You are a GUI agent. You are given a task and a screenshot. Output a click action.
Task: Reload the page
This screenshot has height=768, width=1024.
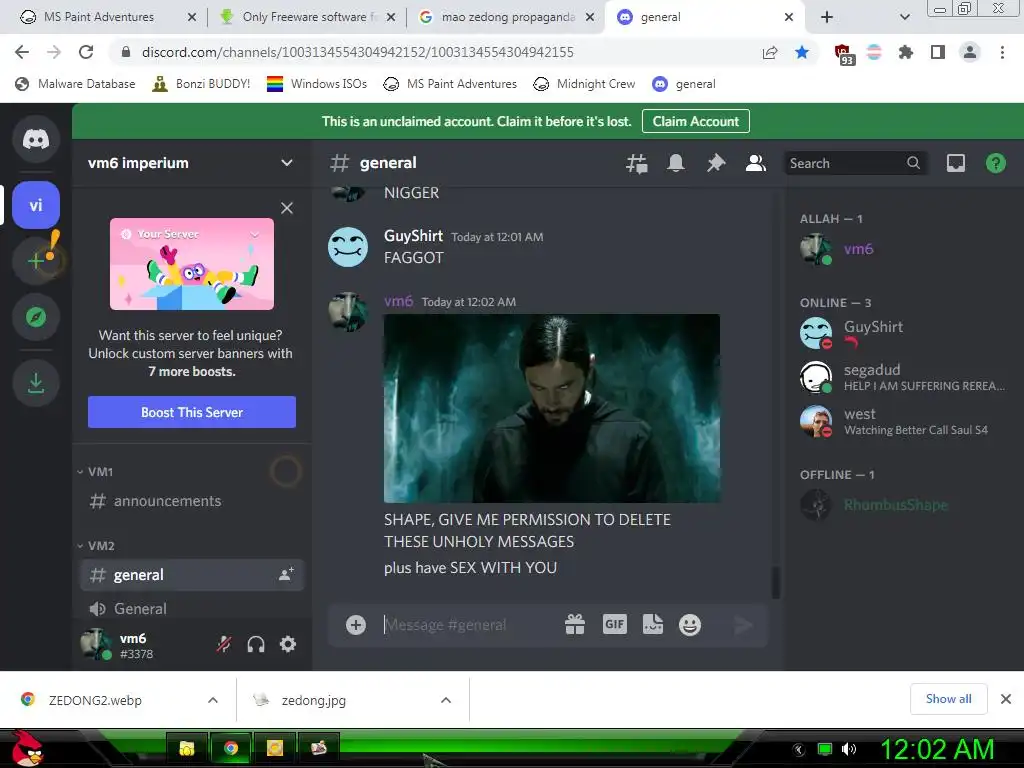click(86, 52)
